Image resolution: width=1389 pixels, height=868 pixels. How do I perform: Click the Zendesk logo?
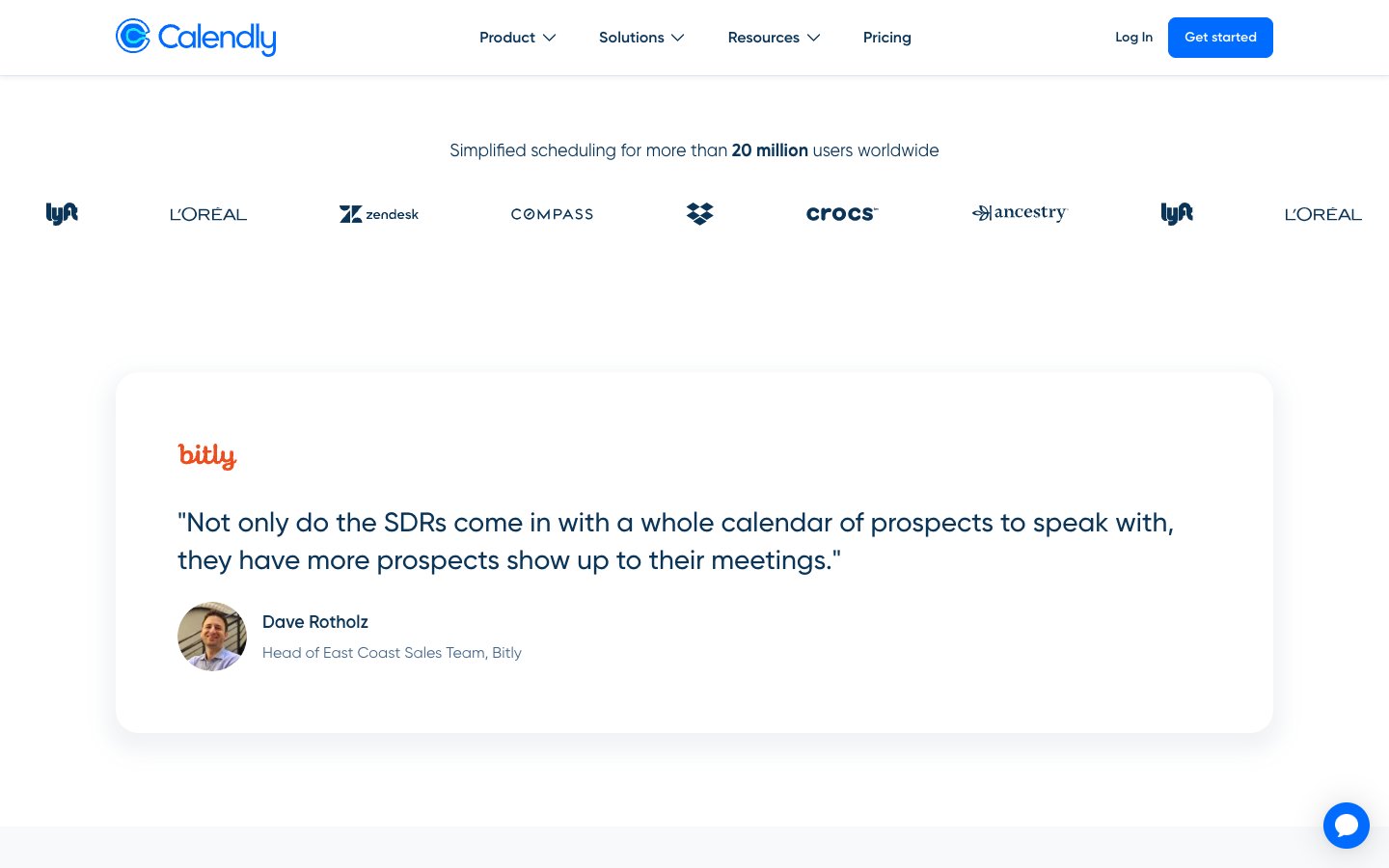(x=379, y=214)
